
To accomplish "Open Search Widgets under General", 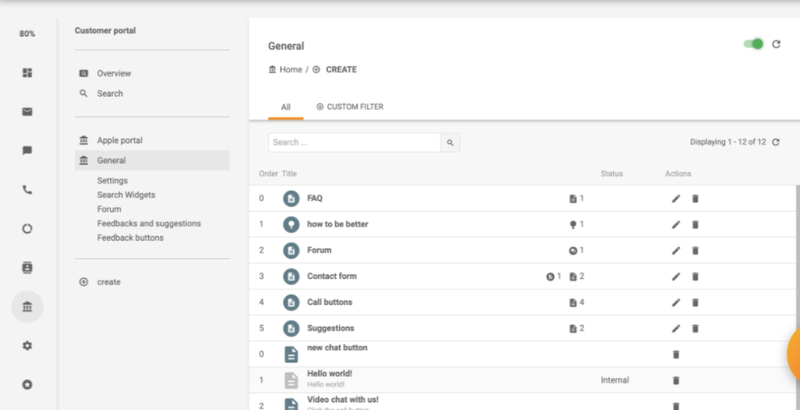I will [x=126, y=195].
